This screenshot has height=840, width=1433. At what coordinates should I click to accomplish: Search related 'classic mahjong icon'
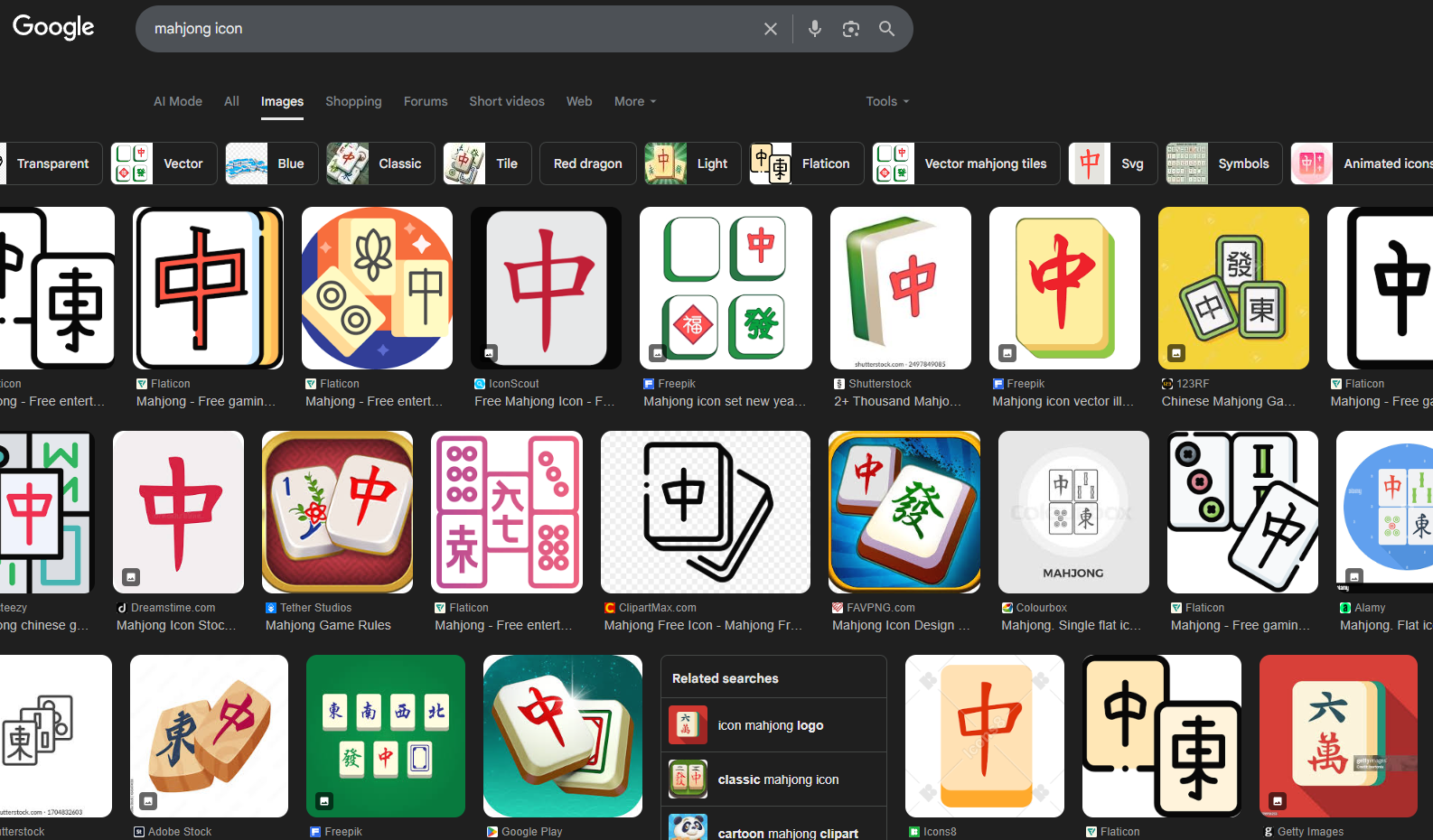(773, 779)
